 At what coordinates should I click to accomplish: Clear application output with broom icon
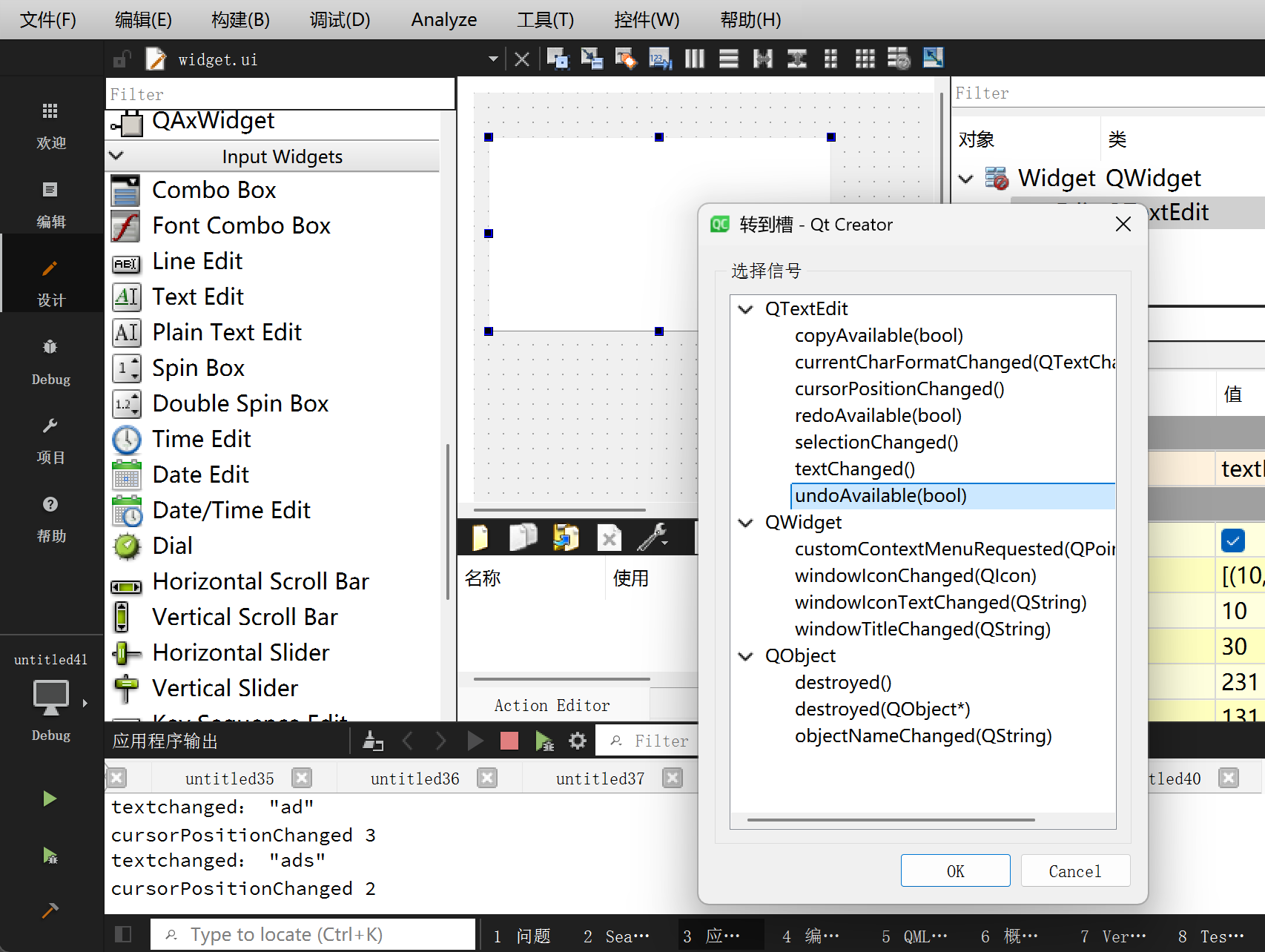click(373, 741)
